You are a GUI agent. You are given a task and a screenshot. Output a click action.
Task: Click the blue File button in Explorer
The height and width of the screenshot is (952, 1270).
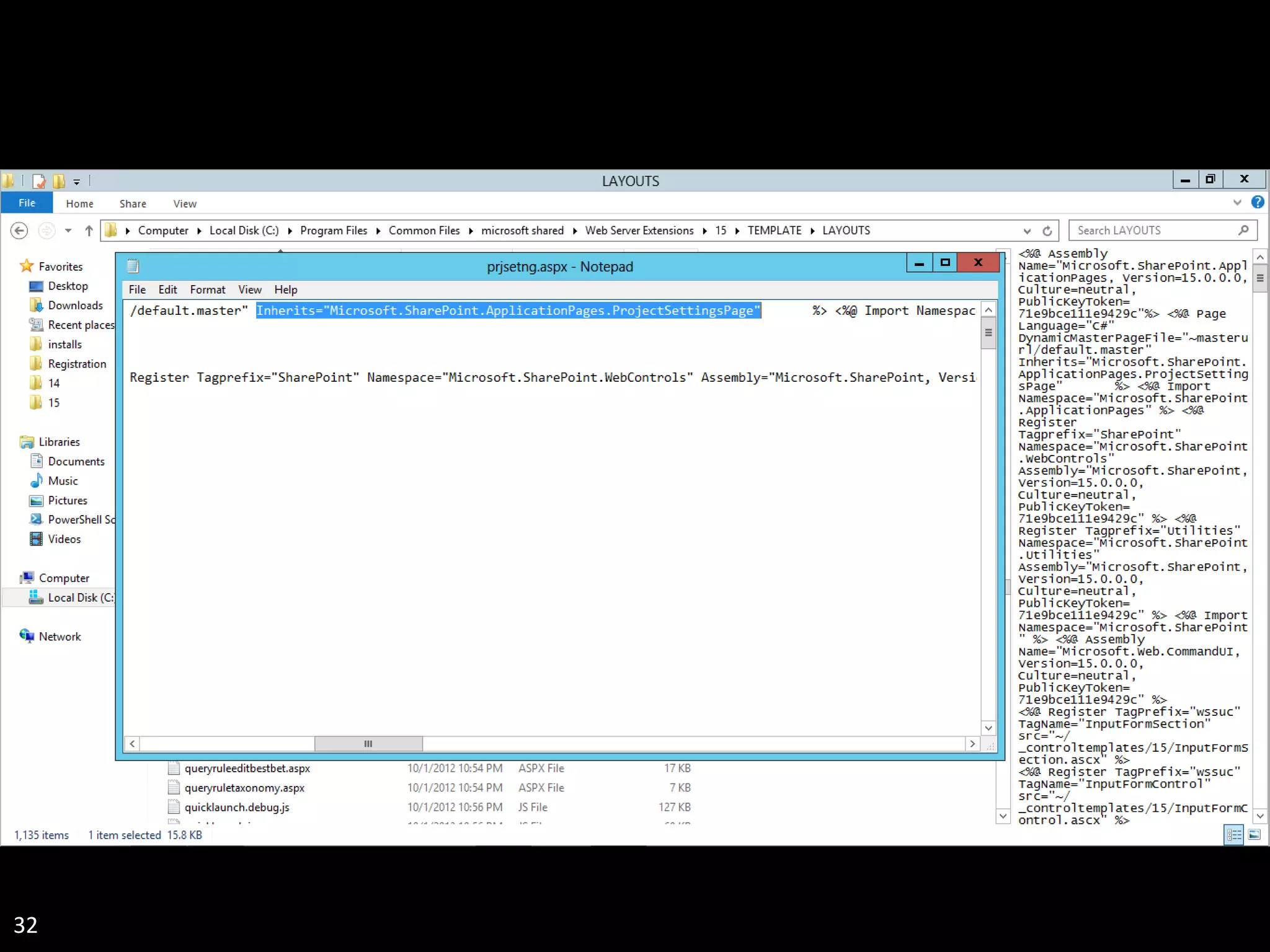click(27, 203)
